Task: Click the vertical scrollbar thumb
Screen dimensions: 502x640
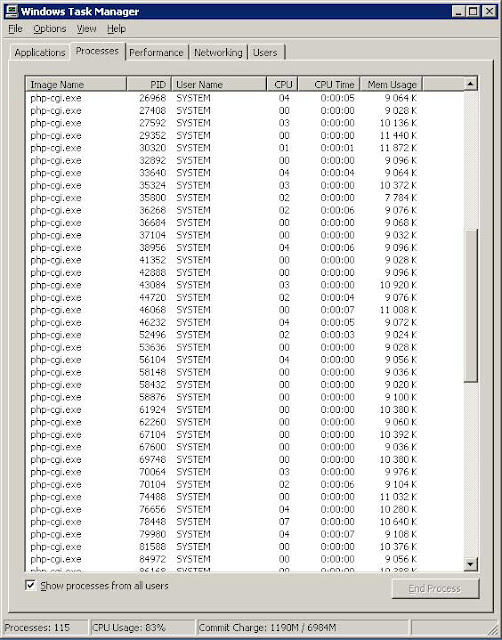Action: pos(471,306)
